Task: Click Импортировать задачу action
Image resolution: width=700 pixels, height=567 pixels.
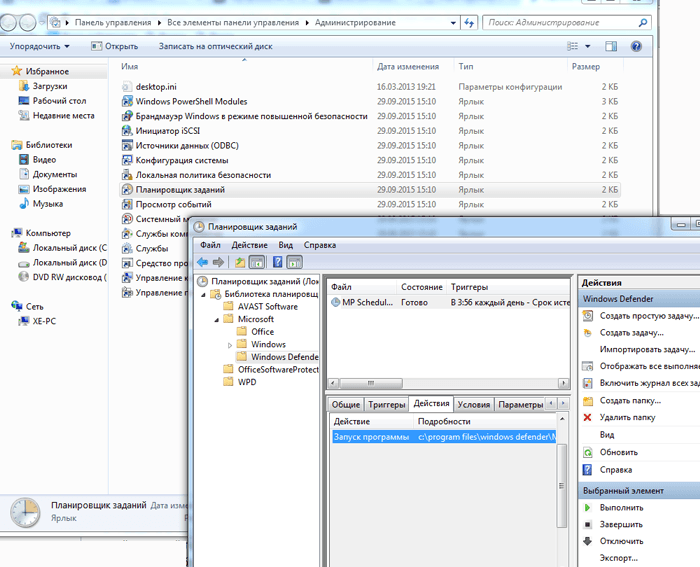Action: pos(647,350)
